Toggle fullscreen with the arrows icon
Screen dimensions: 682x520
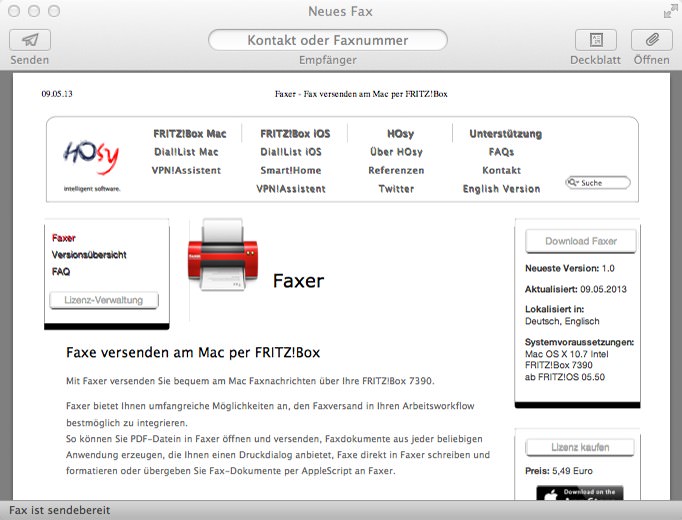coord(670,11)
